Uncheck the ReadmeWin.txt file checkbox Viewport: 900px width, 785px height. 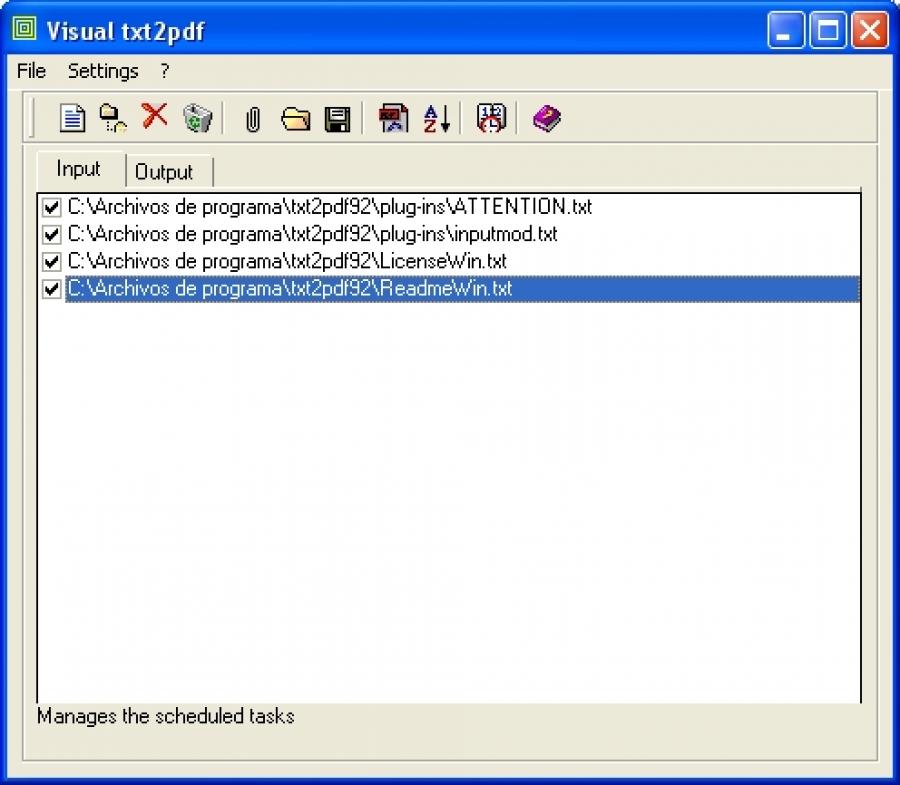click(51, 289)
